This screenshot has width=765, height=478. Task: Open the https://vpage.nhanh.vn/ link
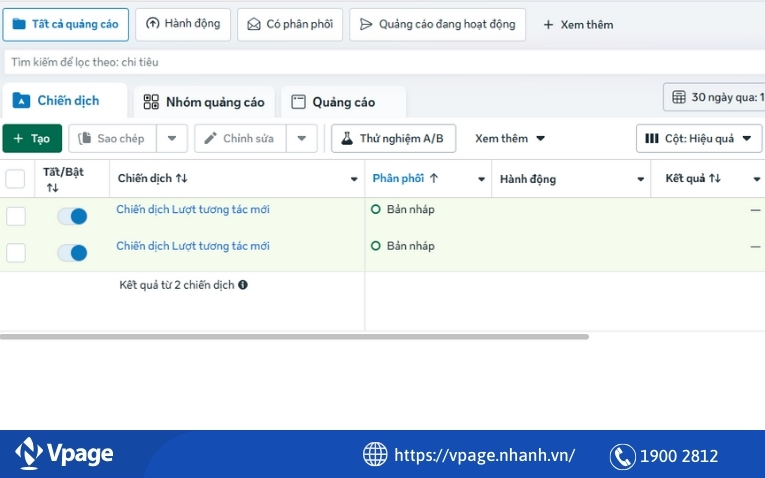[x=484, y=455]
